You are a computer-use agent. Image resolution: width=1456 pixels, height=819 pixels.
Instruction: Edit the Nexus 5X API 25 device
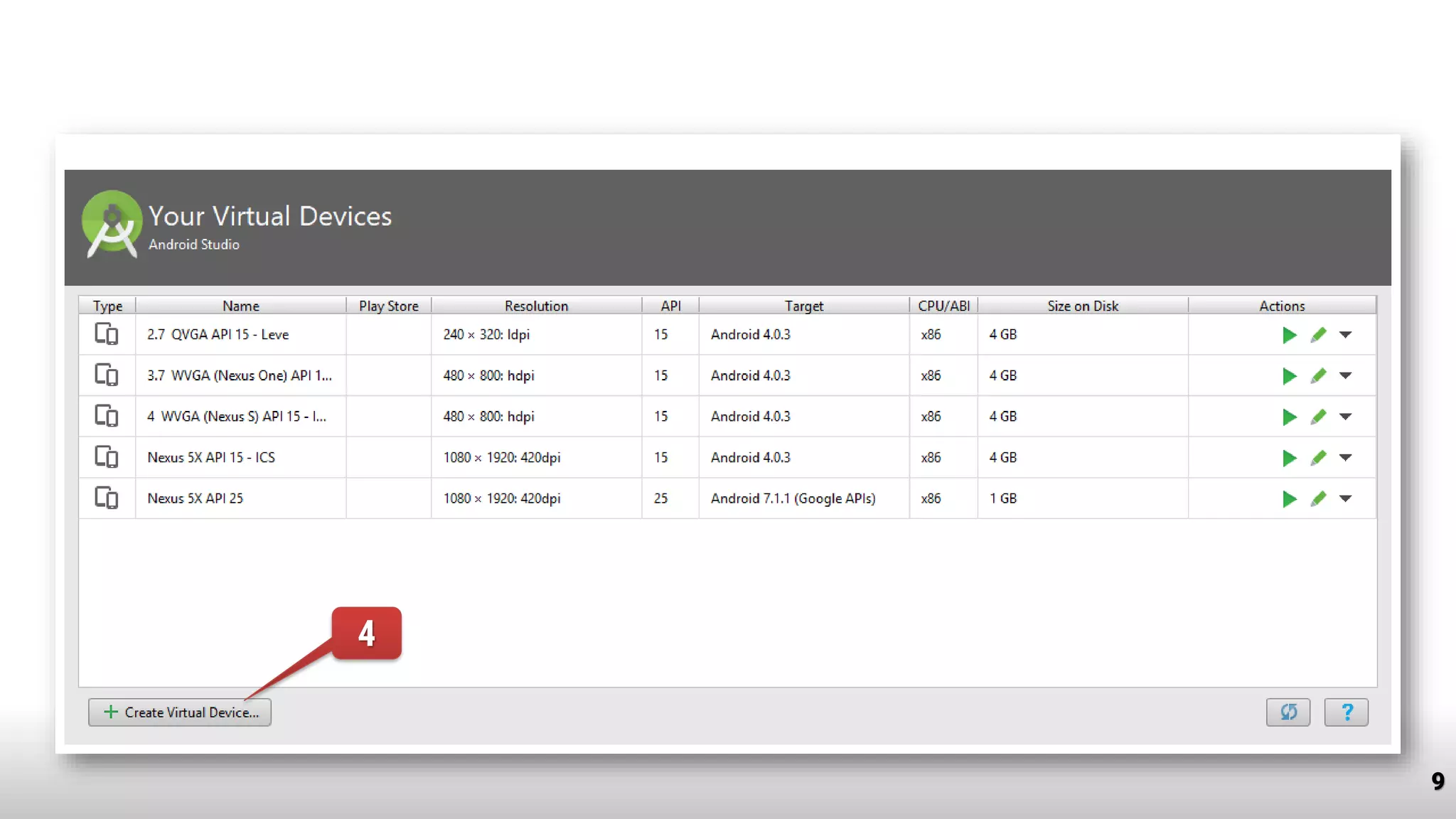pos(1318,499)
